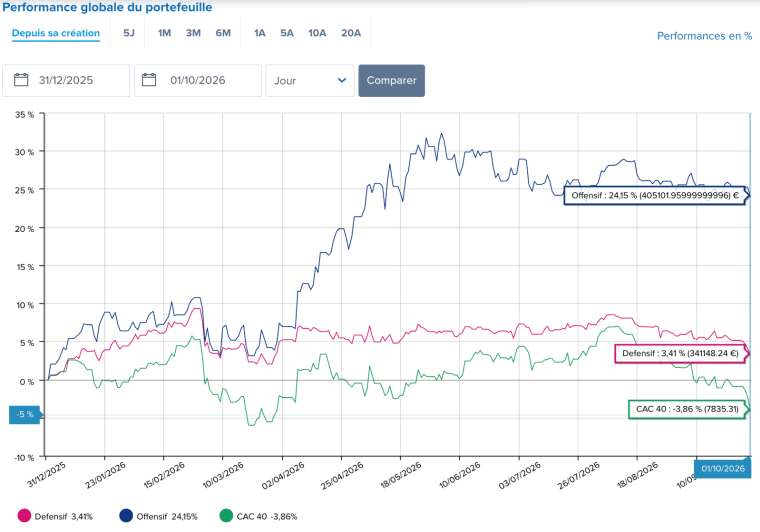Viewport: 760px width, 532px height.
Task: Select the 20A period tab
Action: (351, 33)
